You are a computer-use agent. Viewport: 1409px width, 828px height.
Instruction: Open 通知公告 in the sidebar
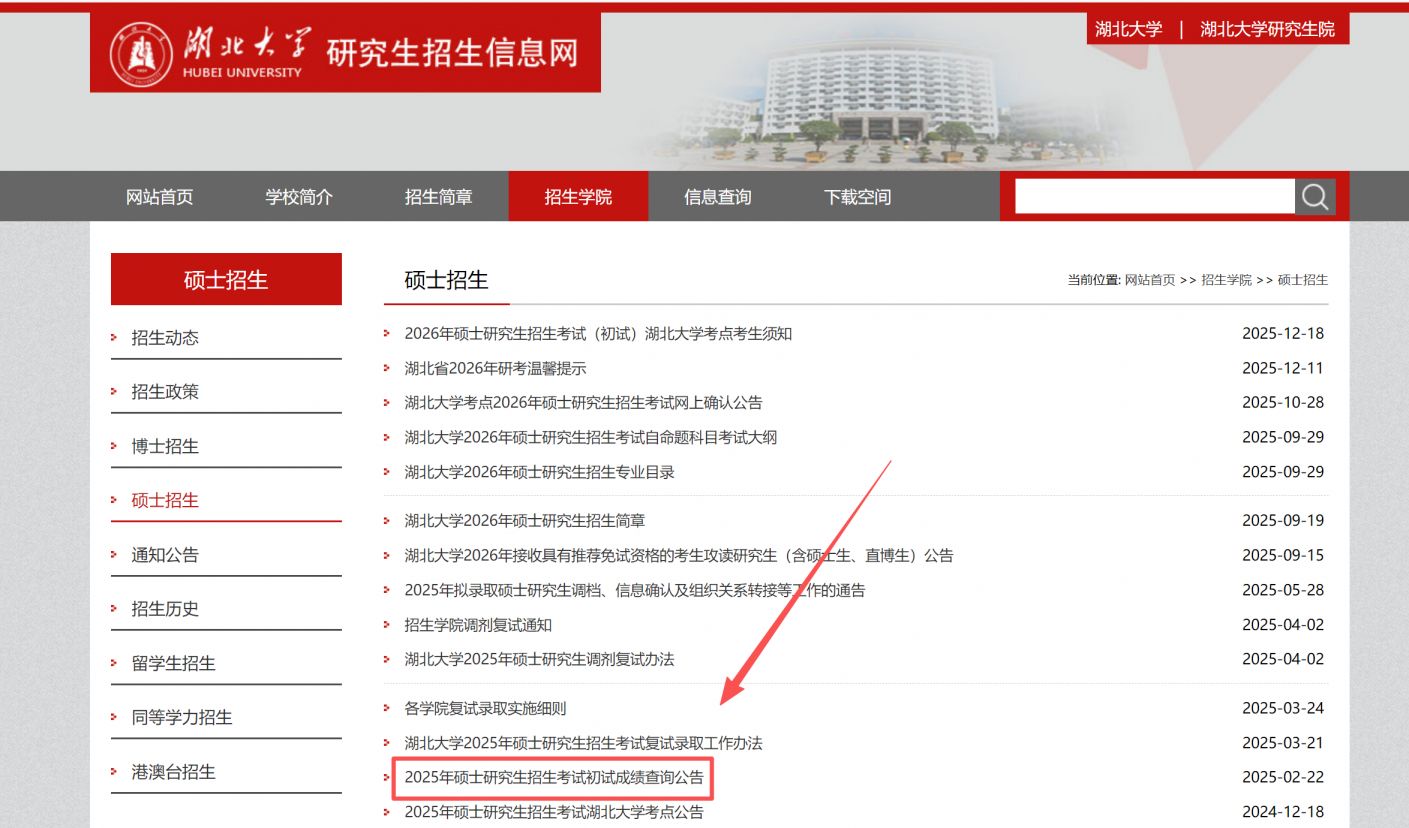click(165, 555)
